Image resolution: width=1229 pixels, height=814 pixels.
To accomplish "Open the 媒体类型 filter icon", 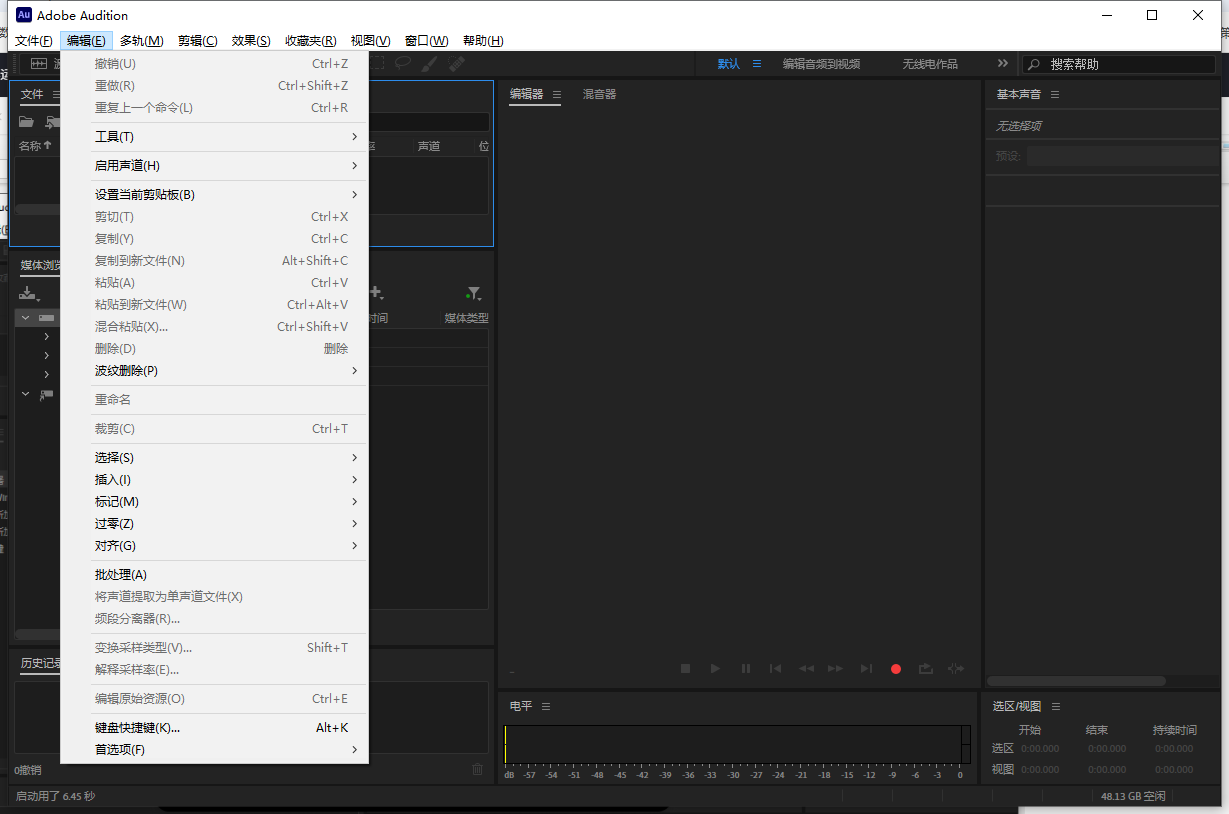I will click(x=473, y=292).
